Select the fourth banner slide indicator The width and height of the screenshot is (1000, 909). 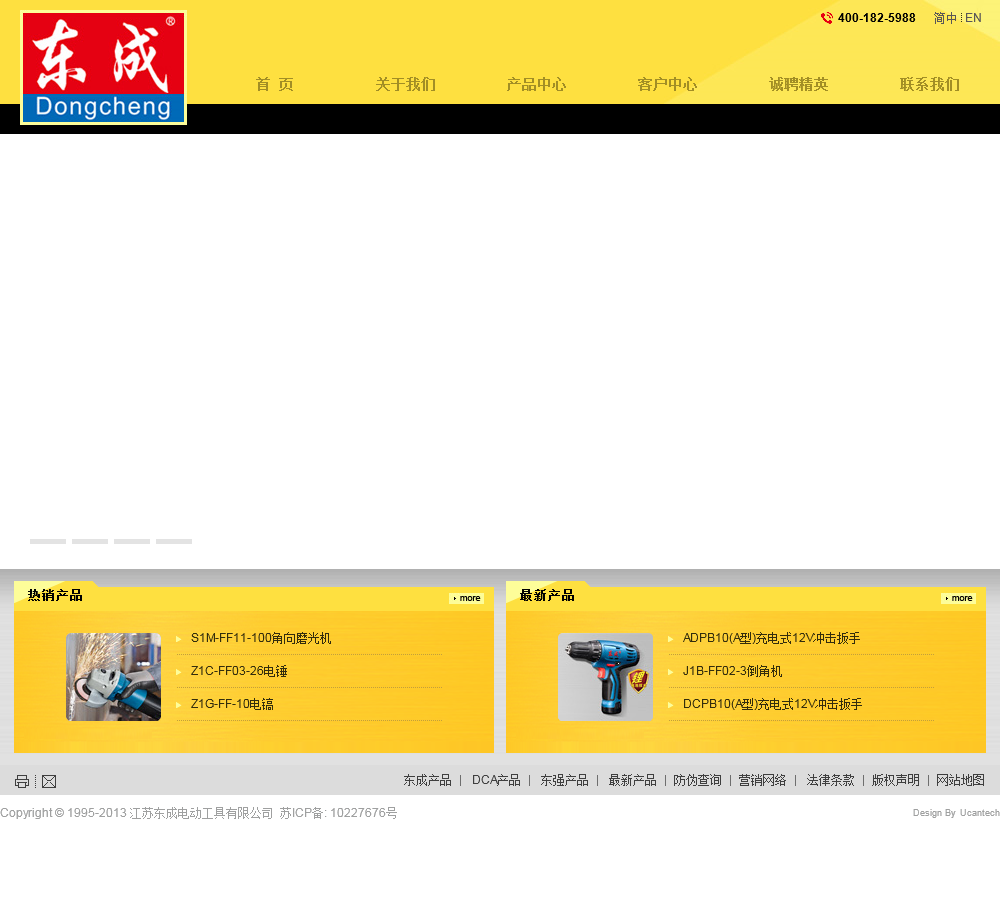click(x=174, y=542)
